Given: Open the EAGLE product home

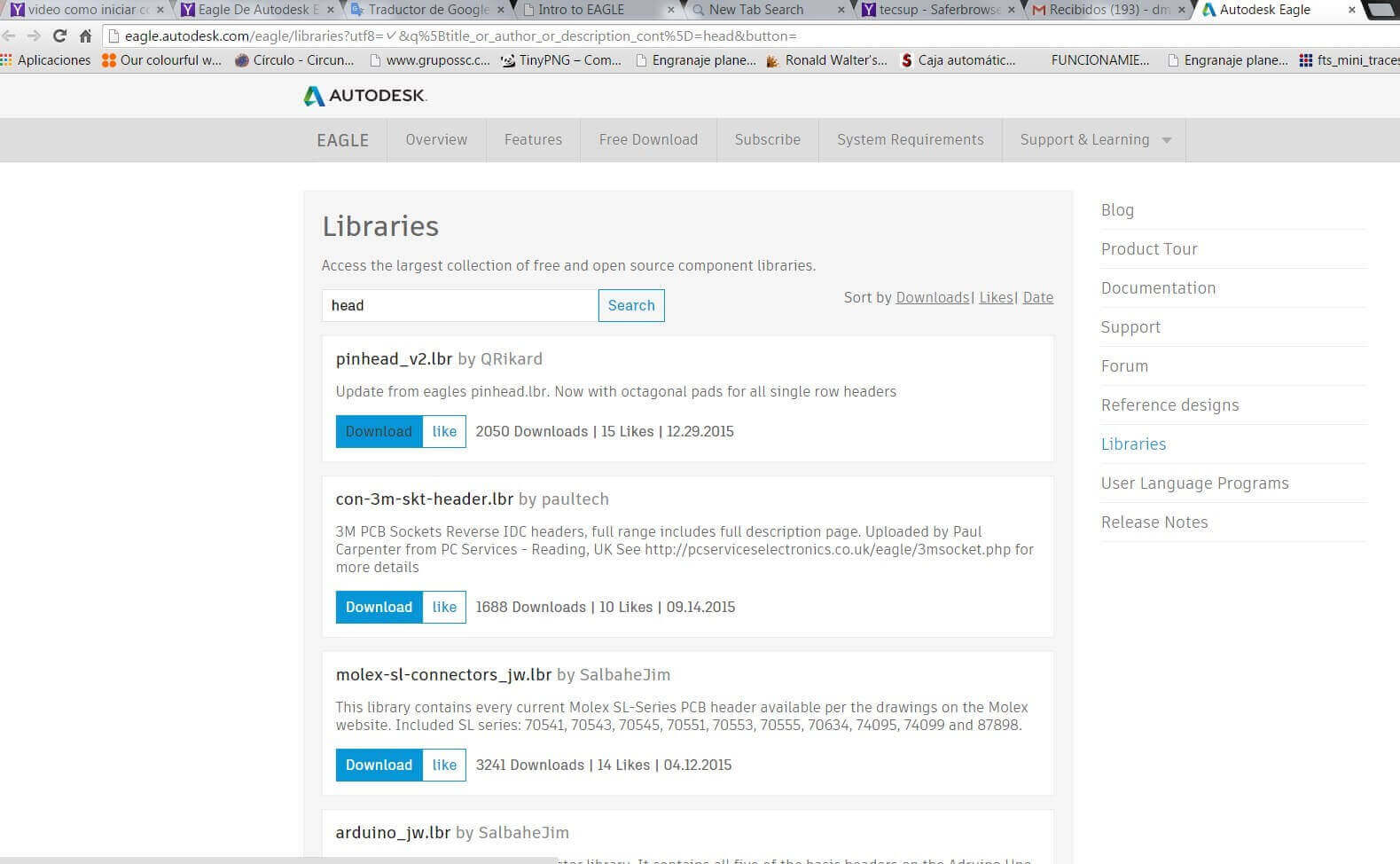Looking at the screenshot, I should click(x=343, y=140).
